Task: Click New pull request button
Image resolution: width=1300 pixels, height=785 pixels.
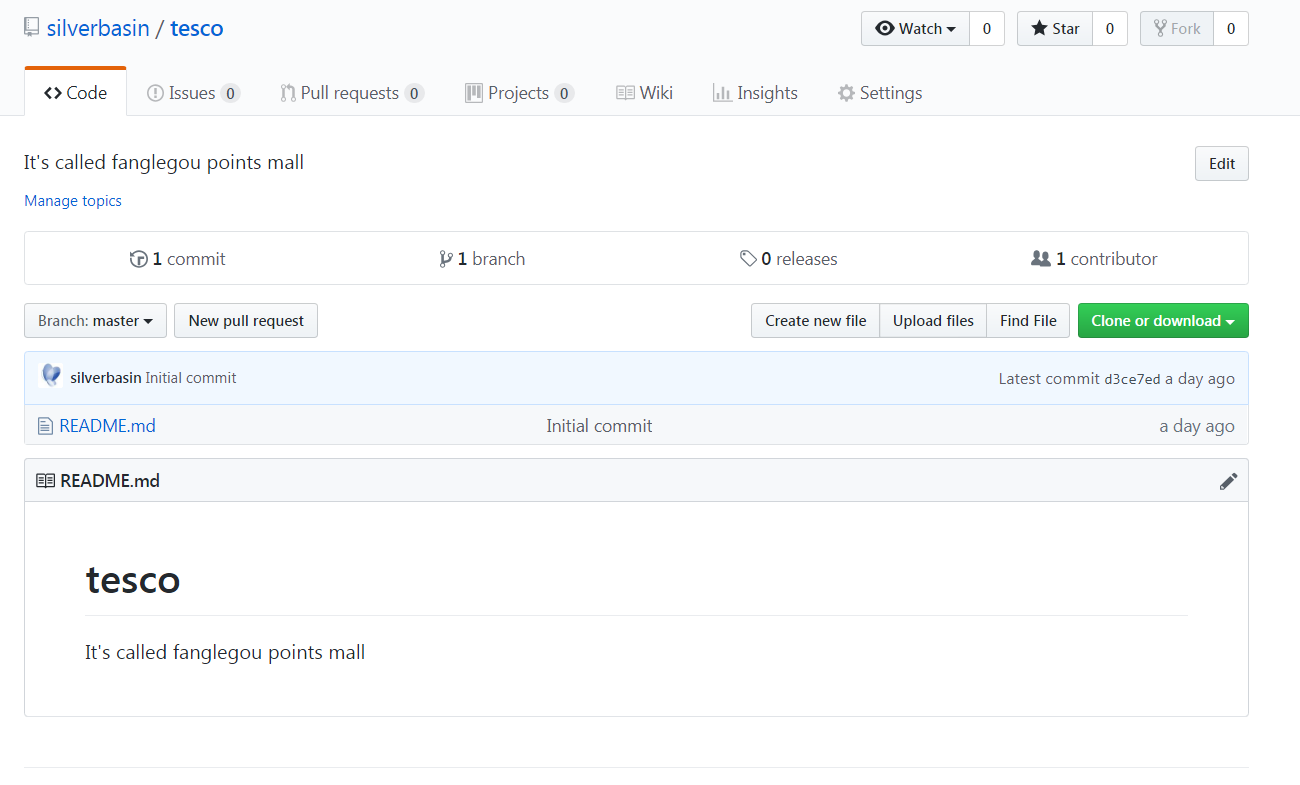Action: click(x=246, y=321)
